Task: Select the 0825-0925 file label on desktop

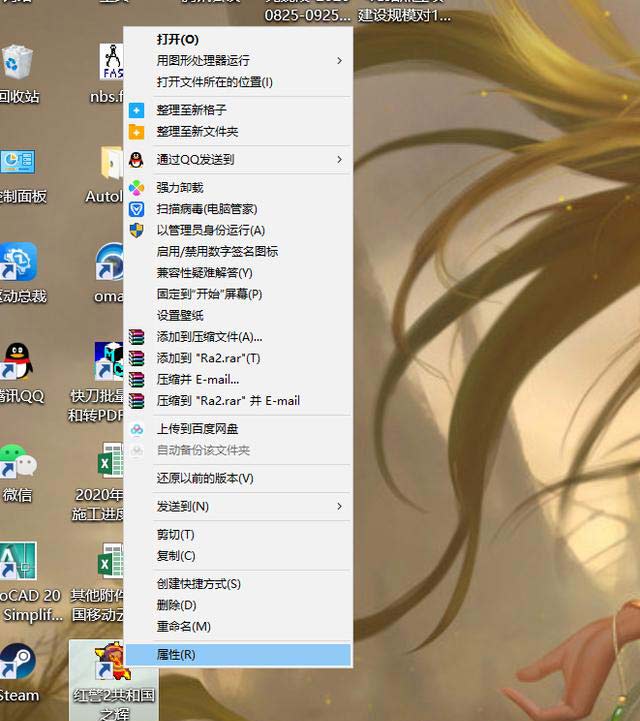Action: pos(307,15)
